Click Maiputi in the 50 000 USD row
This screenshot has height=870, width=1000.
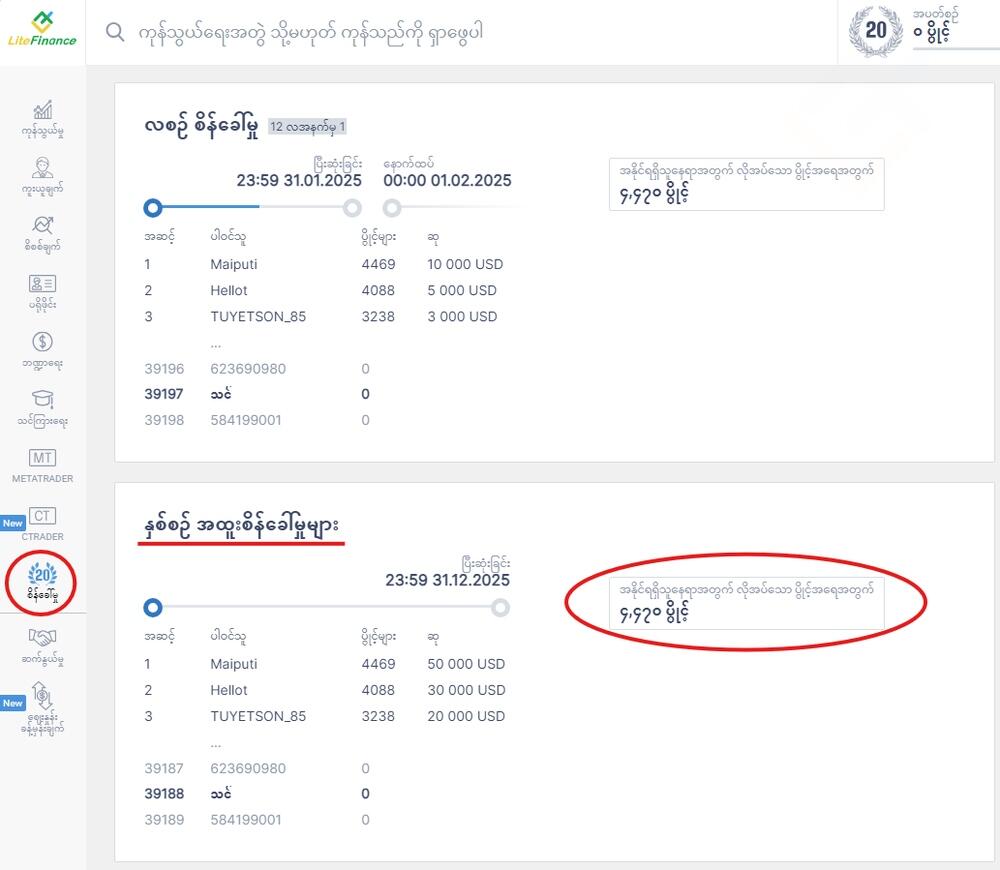pyautogui.click(x=233, y=664)
